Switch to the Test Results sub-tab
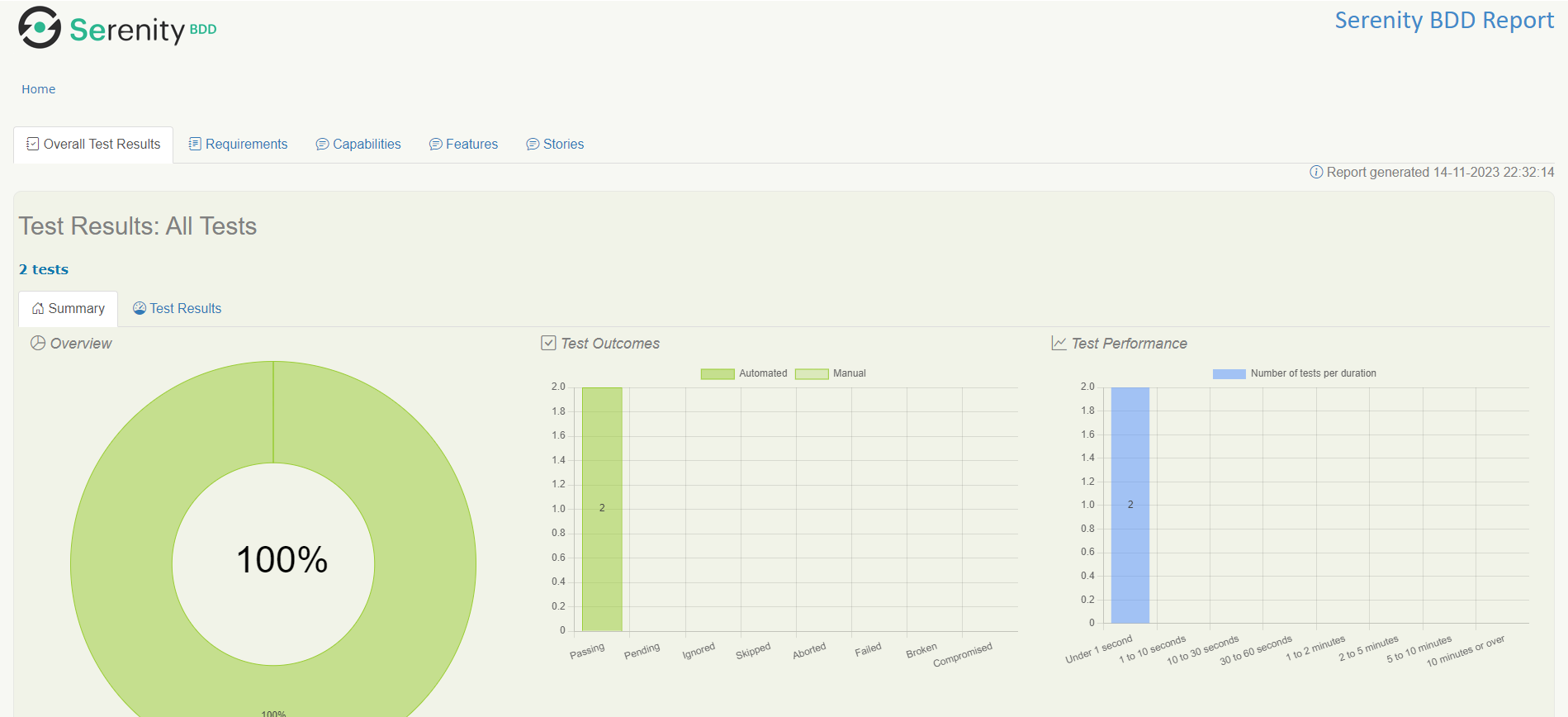The height and width of the screenshot is (717, 1568). (178, 309)
